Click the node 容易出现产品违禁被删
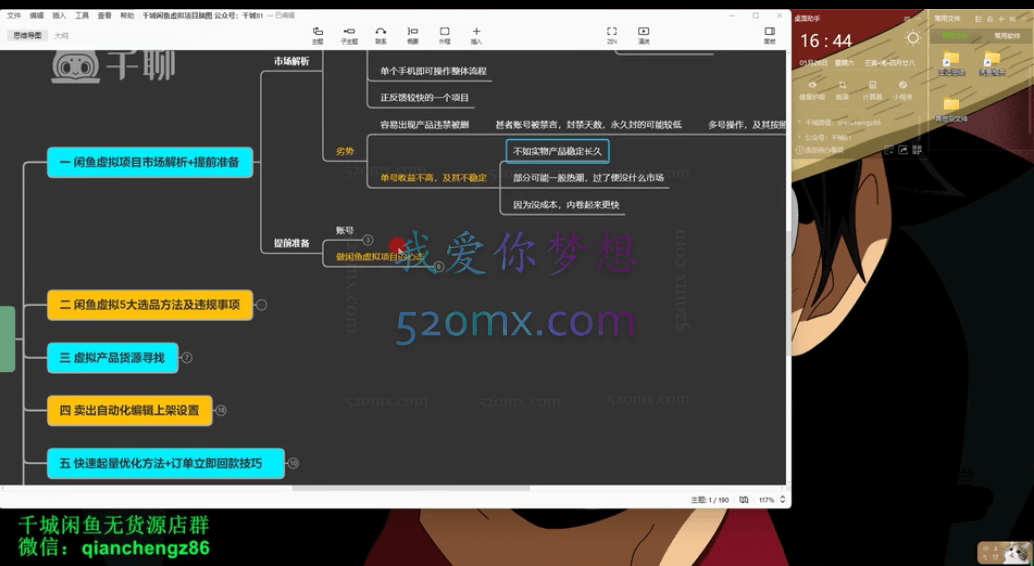1034x566 pixels. (424, 125)
